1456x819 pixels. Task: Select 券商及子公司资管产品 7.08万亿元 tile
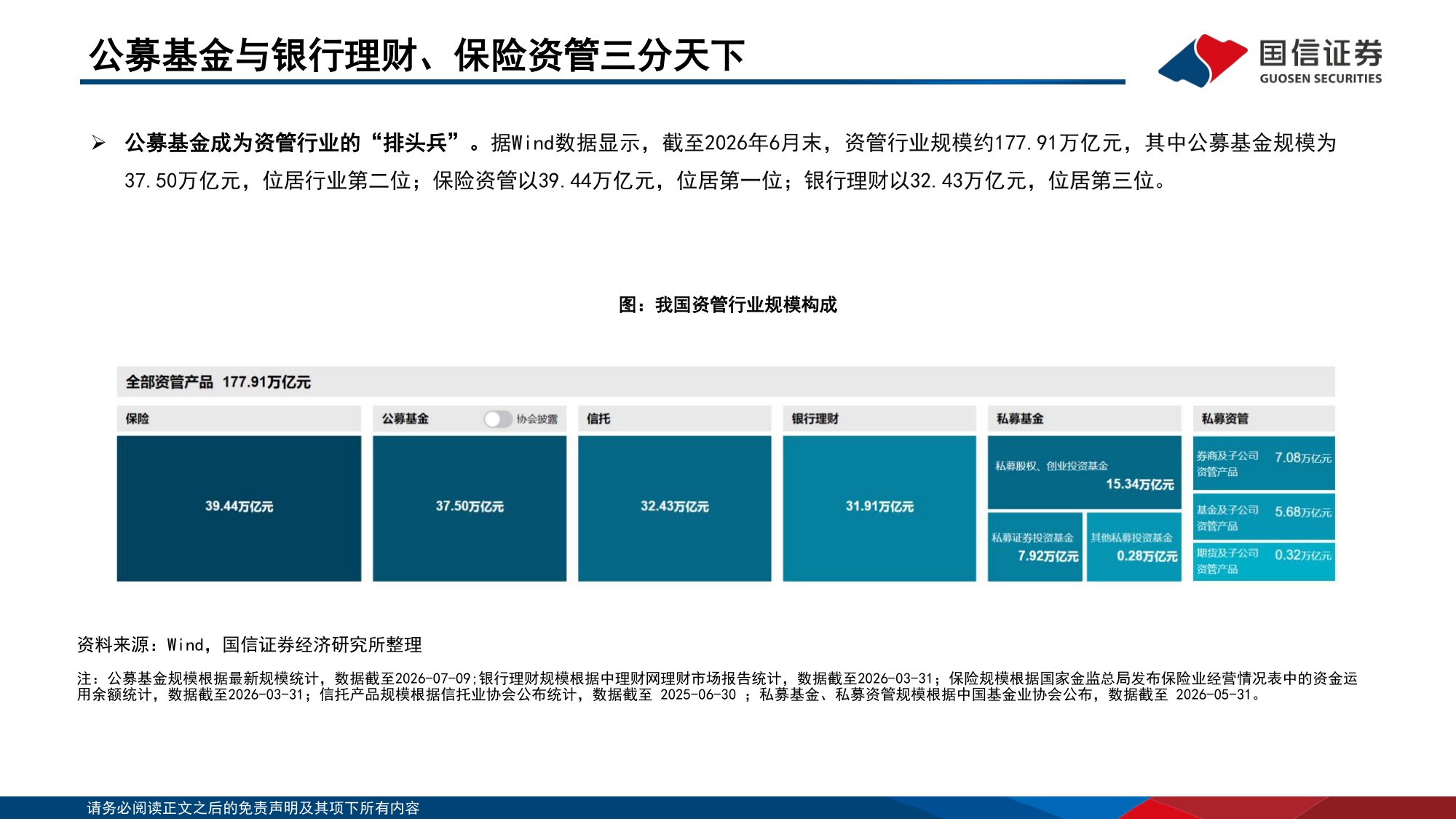click(x=1264, y=463)
